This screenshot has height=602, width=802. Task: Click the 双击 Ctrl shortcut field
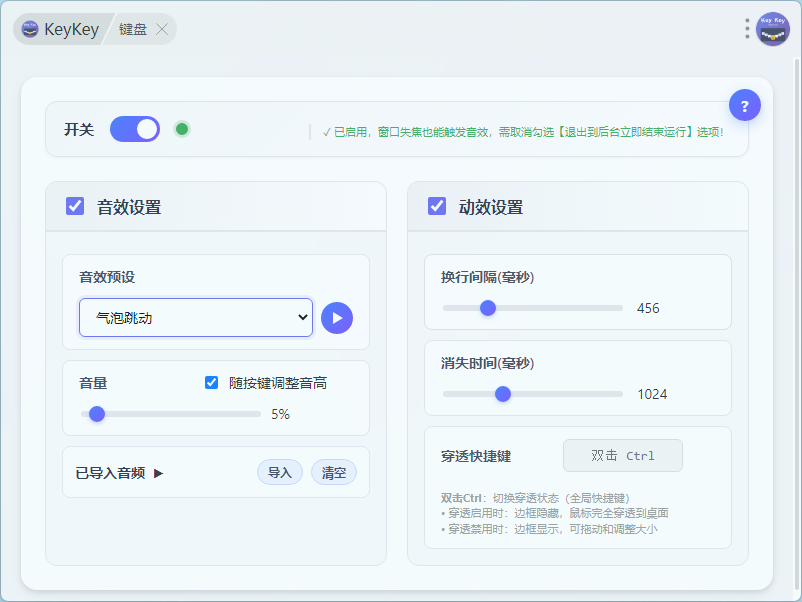click(623, 456)
